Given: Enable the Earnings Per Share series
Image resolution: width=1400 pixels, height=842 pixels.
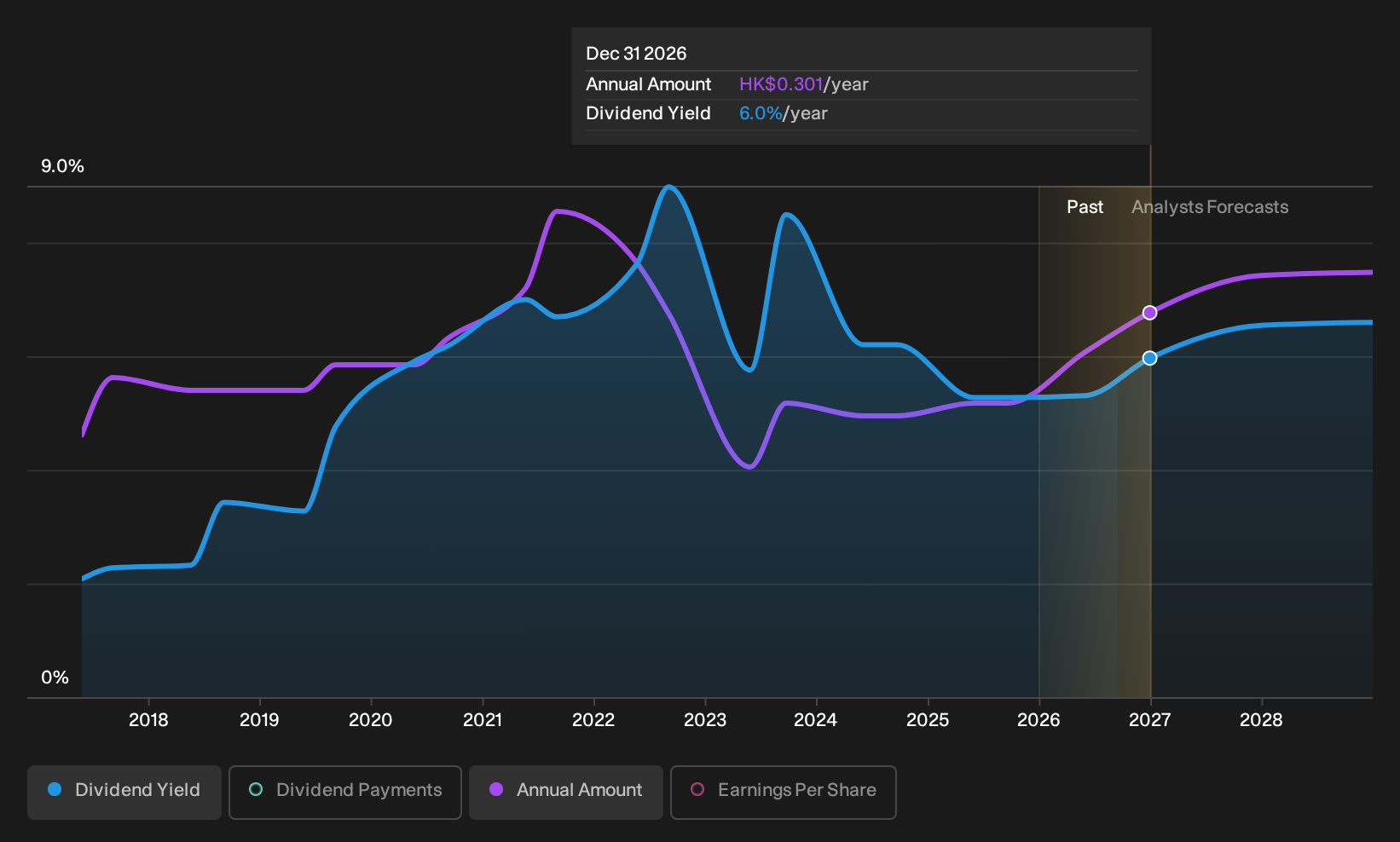Looking at the screenshot, I should click(x=784, y=792).
